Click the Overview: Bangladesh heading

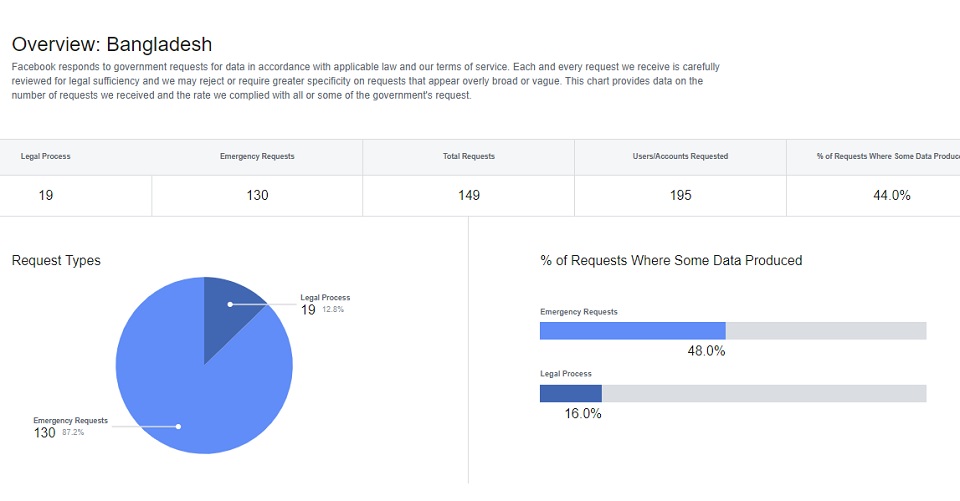click(x=112, y=45)
